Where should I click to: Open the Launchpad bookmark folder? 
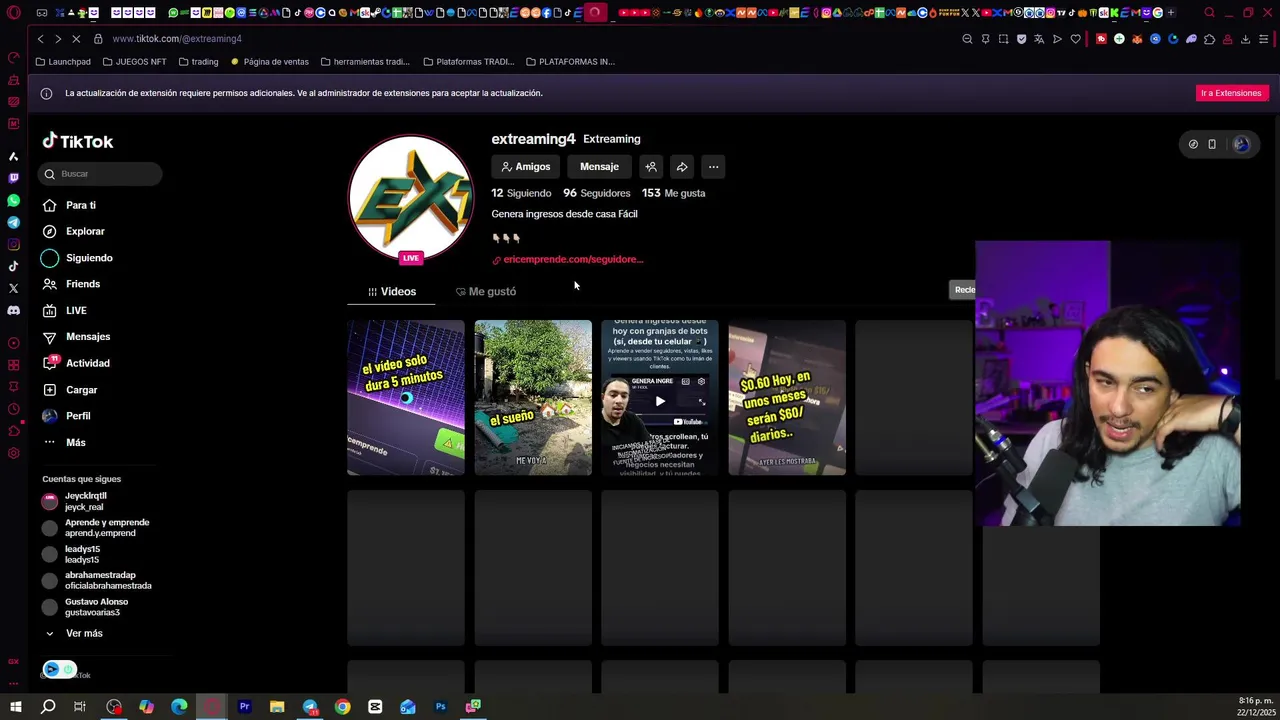[x=62, y=62]
